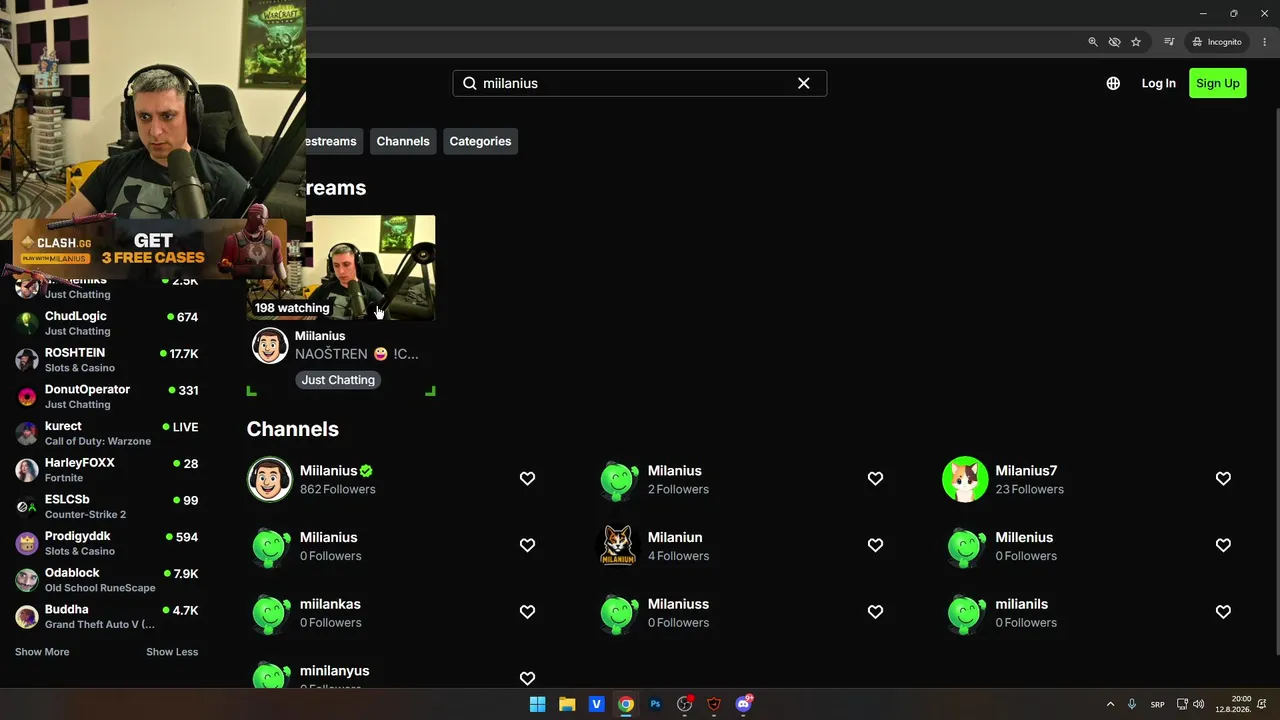This screenshot has width=1280, height=720.
Task: Open the NAOŠTREN stream title
Action: tap(357, 354)
